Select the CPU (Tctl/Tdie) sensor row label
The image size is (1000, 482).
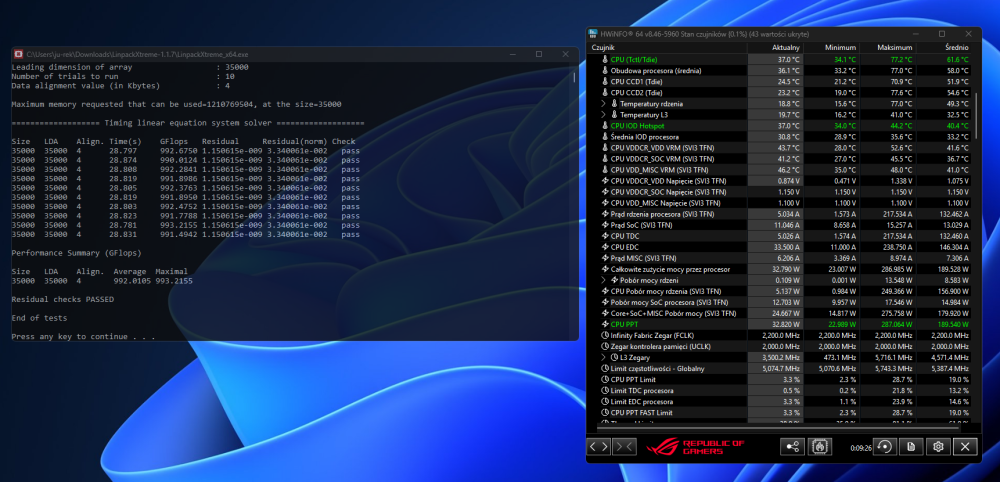[633, 59]
